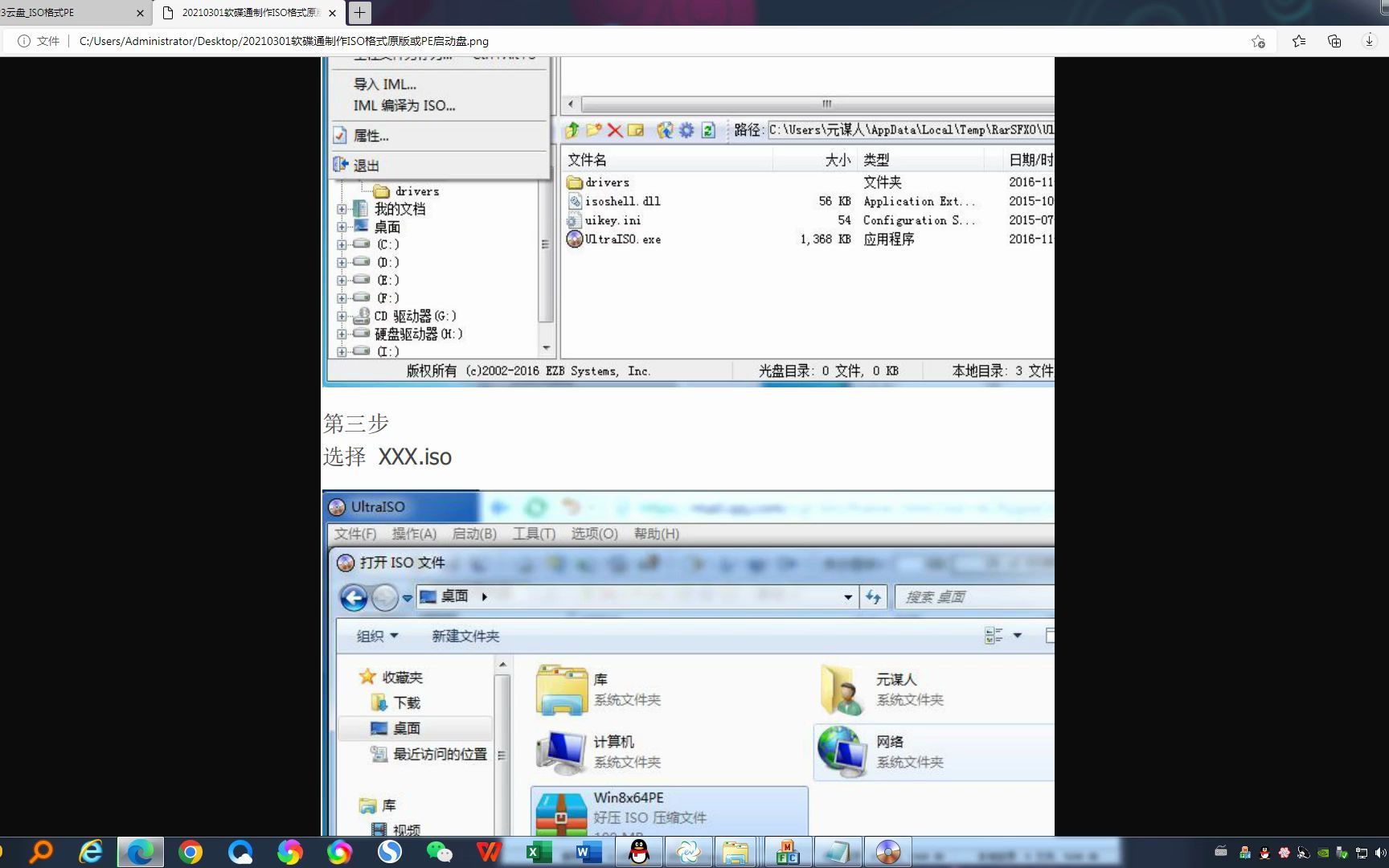Click the blue back arrow in open dialog
Image resolution: width=1389 pixels, height=868 pixels.
354,597
